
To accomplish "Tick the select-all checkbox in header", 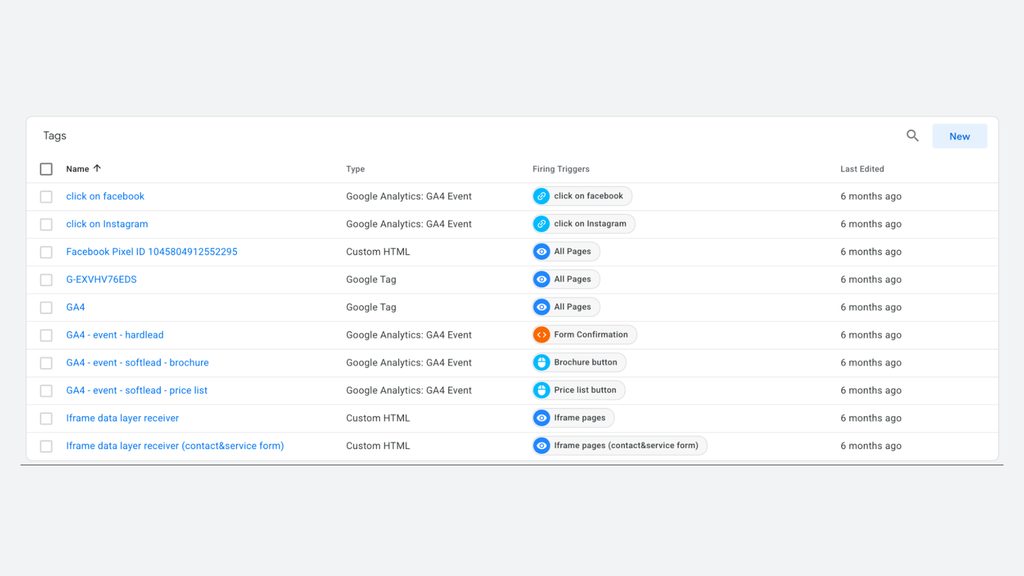I will (x=46, y=169).
